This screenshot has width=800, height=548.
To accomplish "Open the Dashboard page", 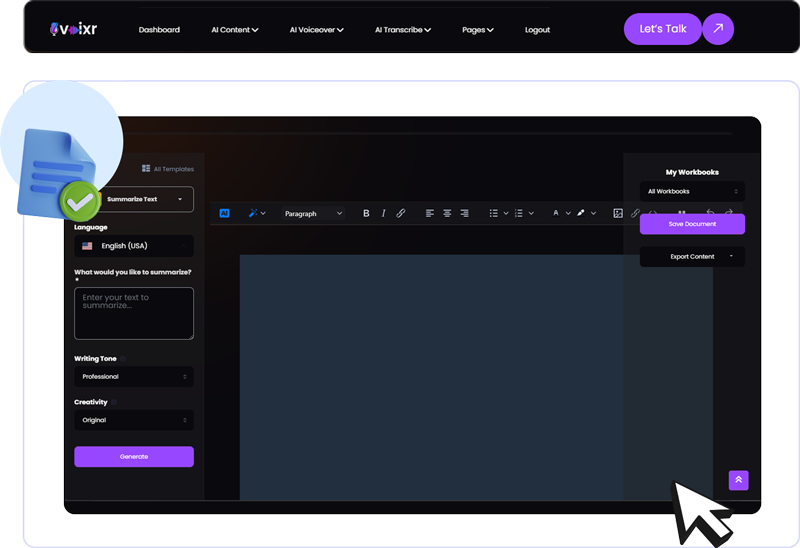I will pos(159,30).
